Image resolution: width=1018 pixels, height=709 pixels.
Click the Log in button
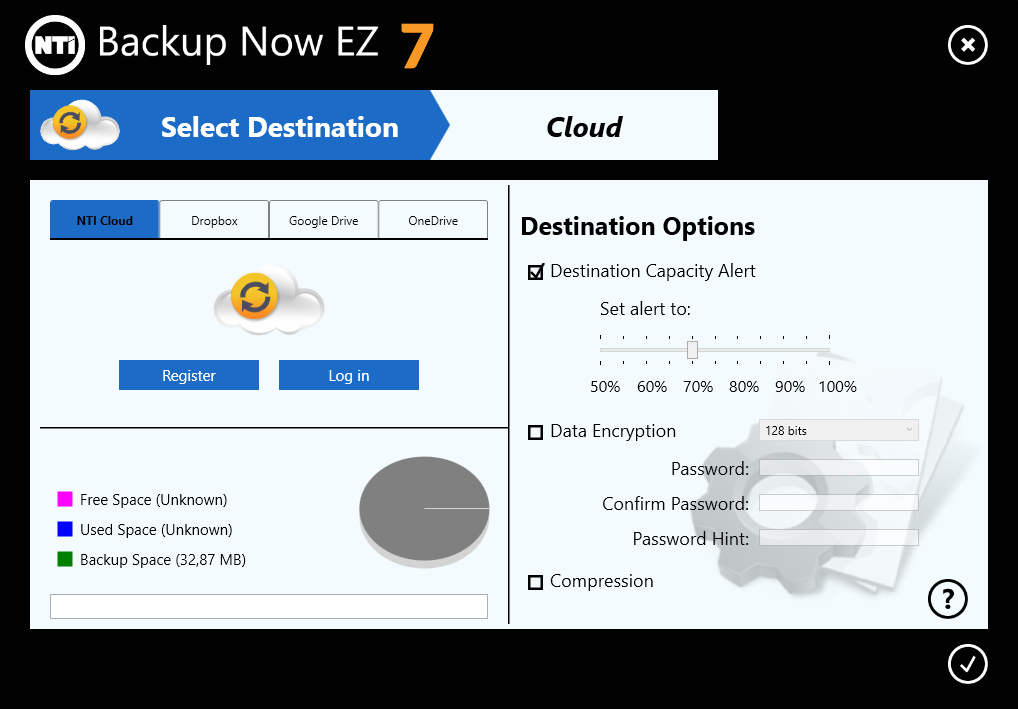coord(348,375)
